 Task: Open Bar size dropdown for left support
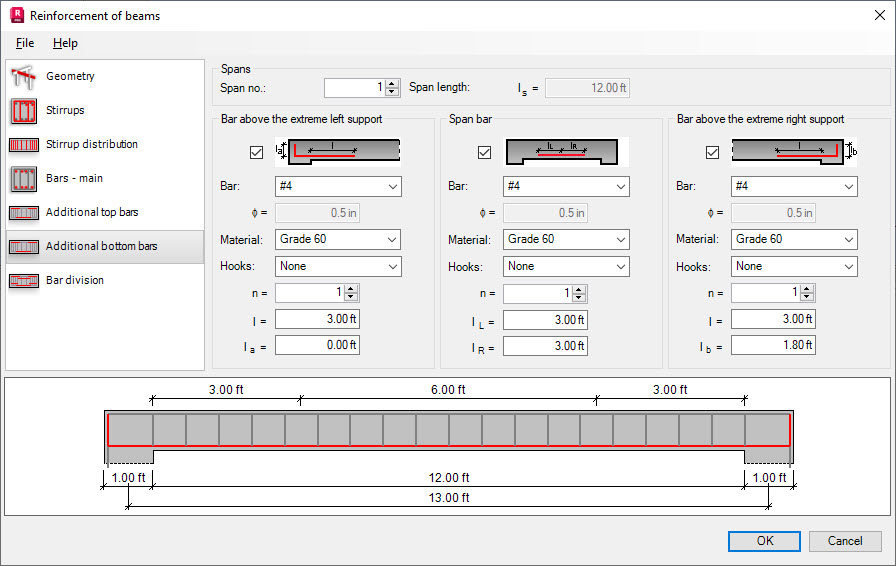tap(338, 186)
